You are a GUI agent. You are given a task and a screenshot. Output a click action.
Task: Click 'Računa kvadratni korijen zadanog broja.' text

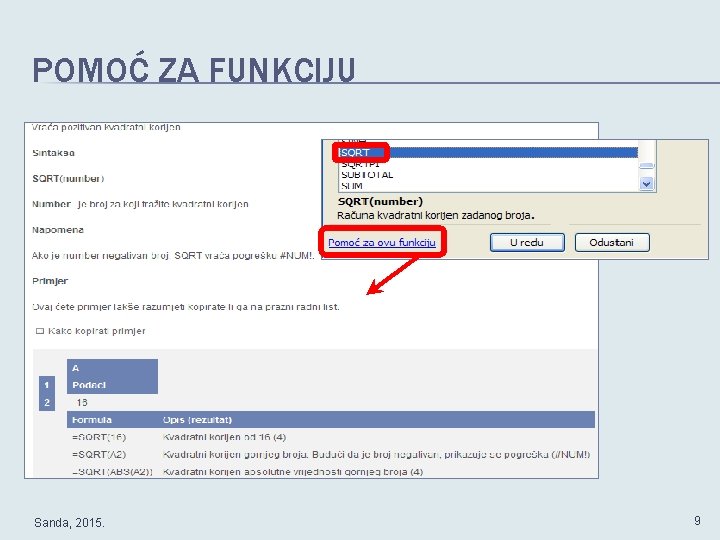(x=436, y=215)
